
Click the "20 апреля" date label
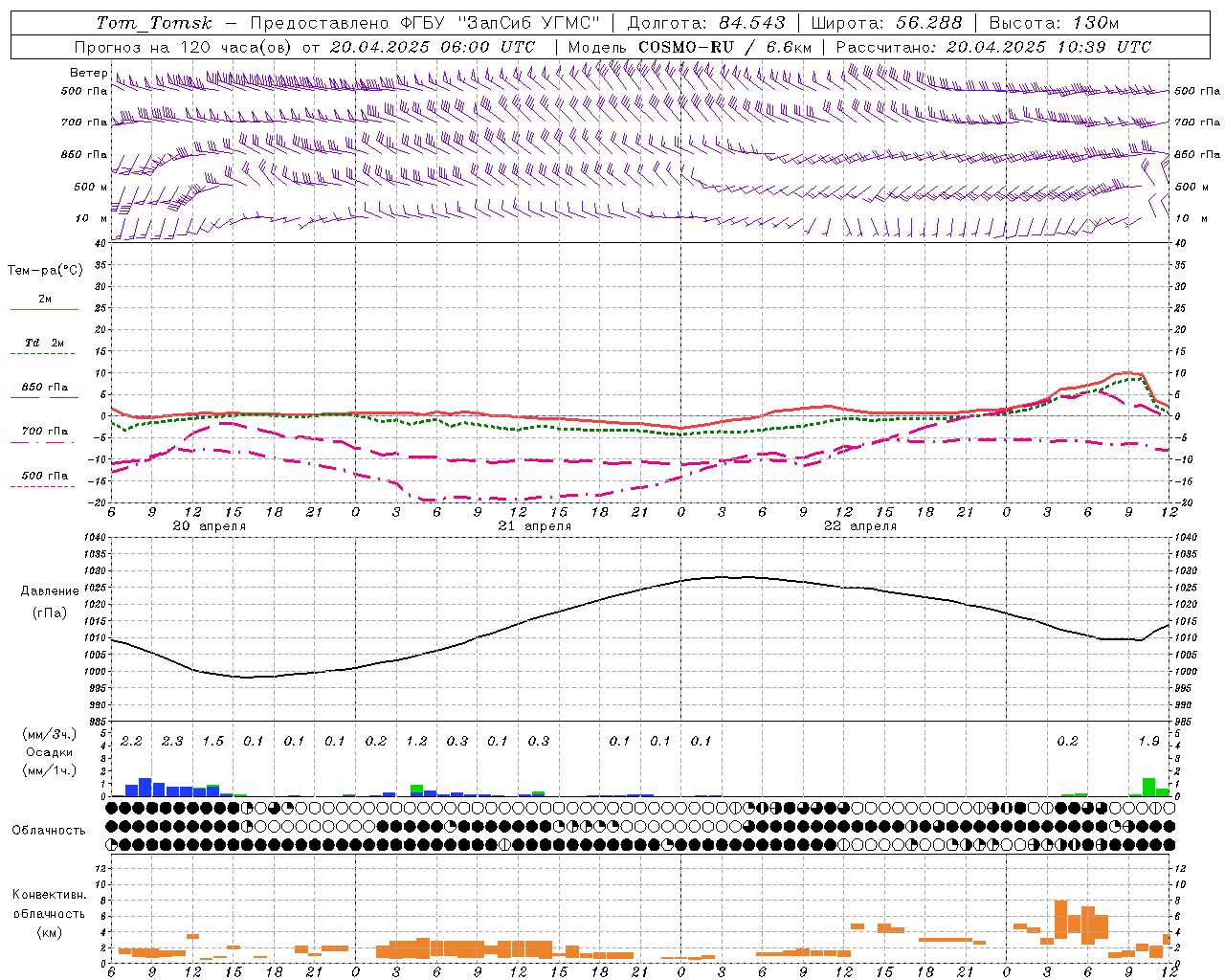[209, 526]
